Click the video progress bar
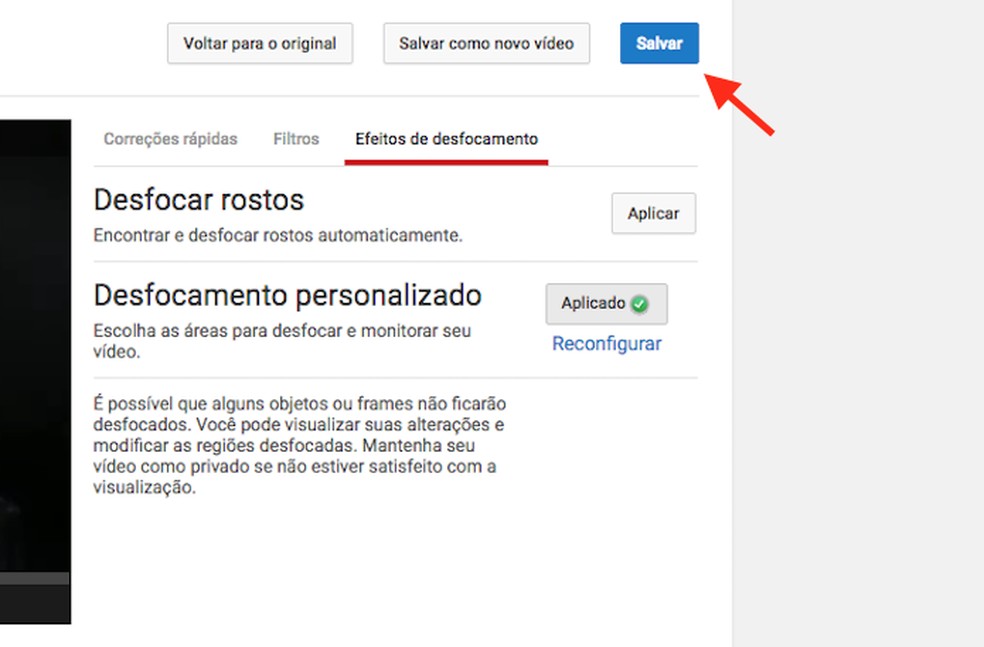The width and height of the screenshot is (984, 647). pyautogui.click(x=35, y=578)
